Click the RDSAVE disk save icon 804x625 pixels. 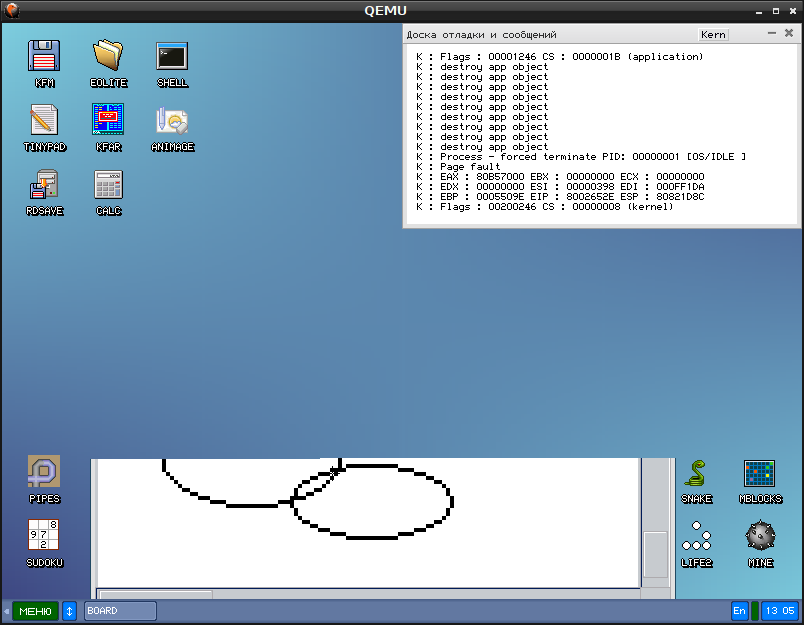click(x=44, y=185)
